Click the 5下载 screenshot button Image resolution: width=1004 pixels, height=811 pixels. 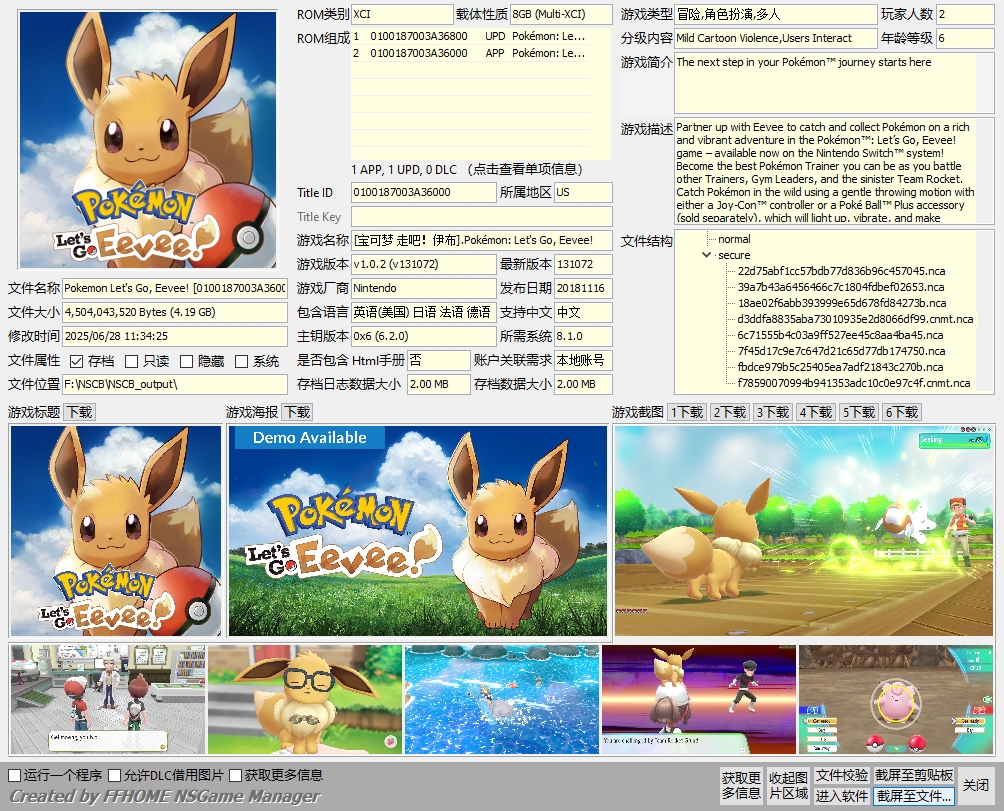859,412
